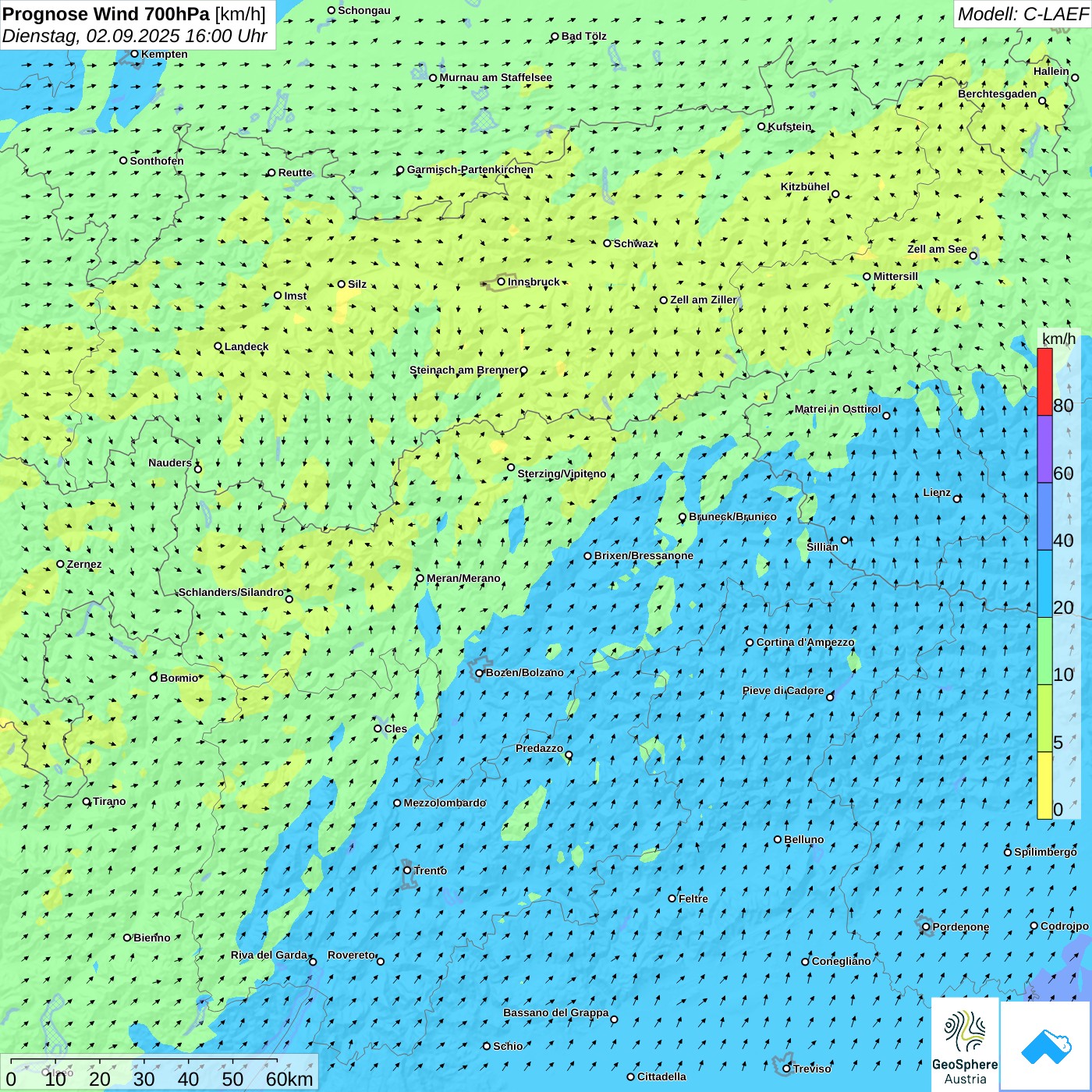Image resolution: width=1092 pixels, height=1092 pixels.
Task: Click the Tirano city marker circle
Action: pos(87,801)
